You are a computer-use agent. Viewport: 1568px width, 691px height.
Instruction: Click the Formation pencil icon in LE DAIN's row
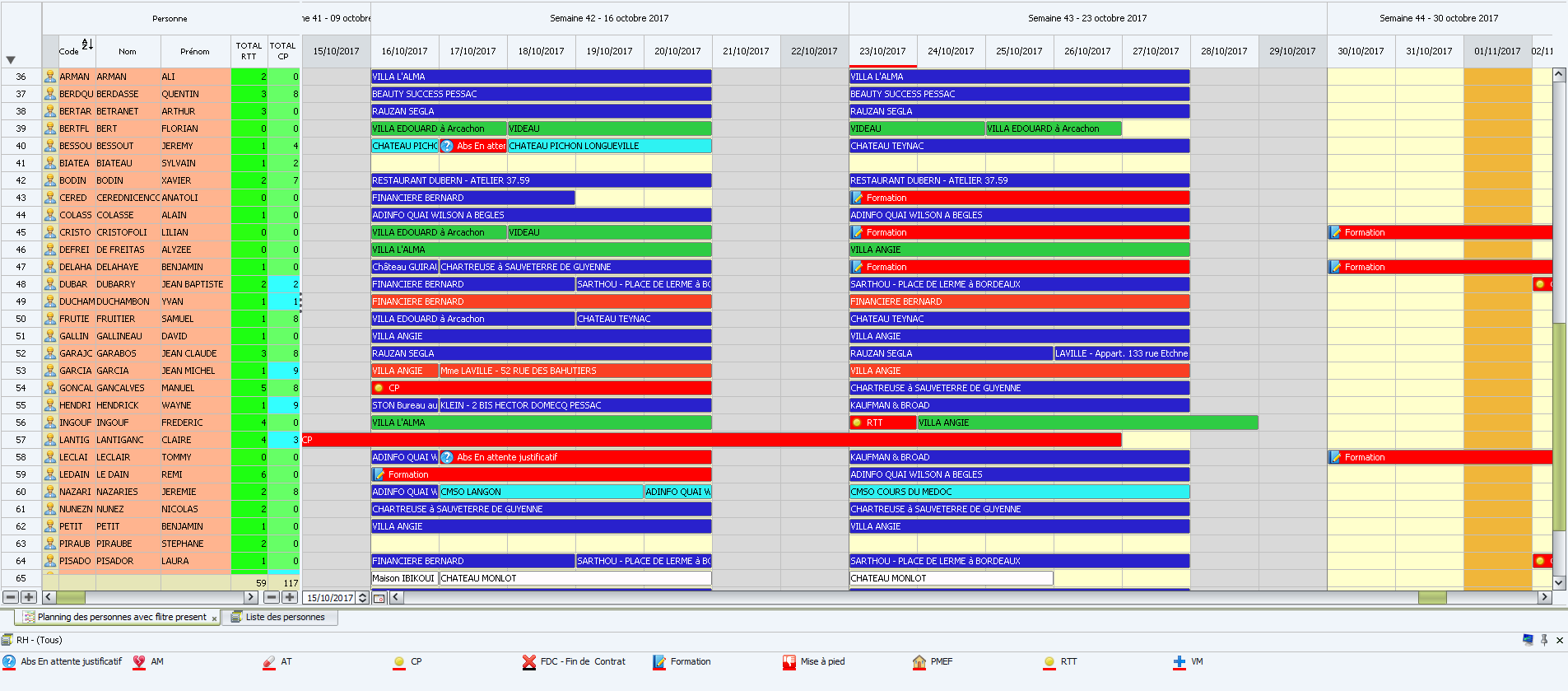tap(379, 474)
